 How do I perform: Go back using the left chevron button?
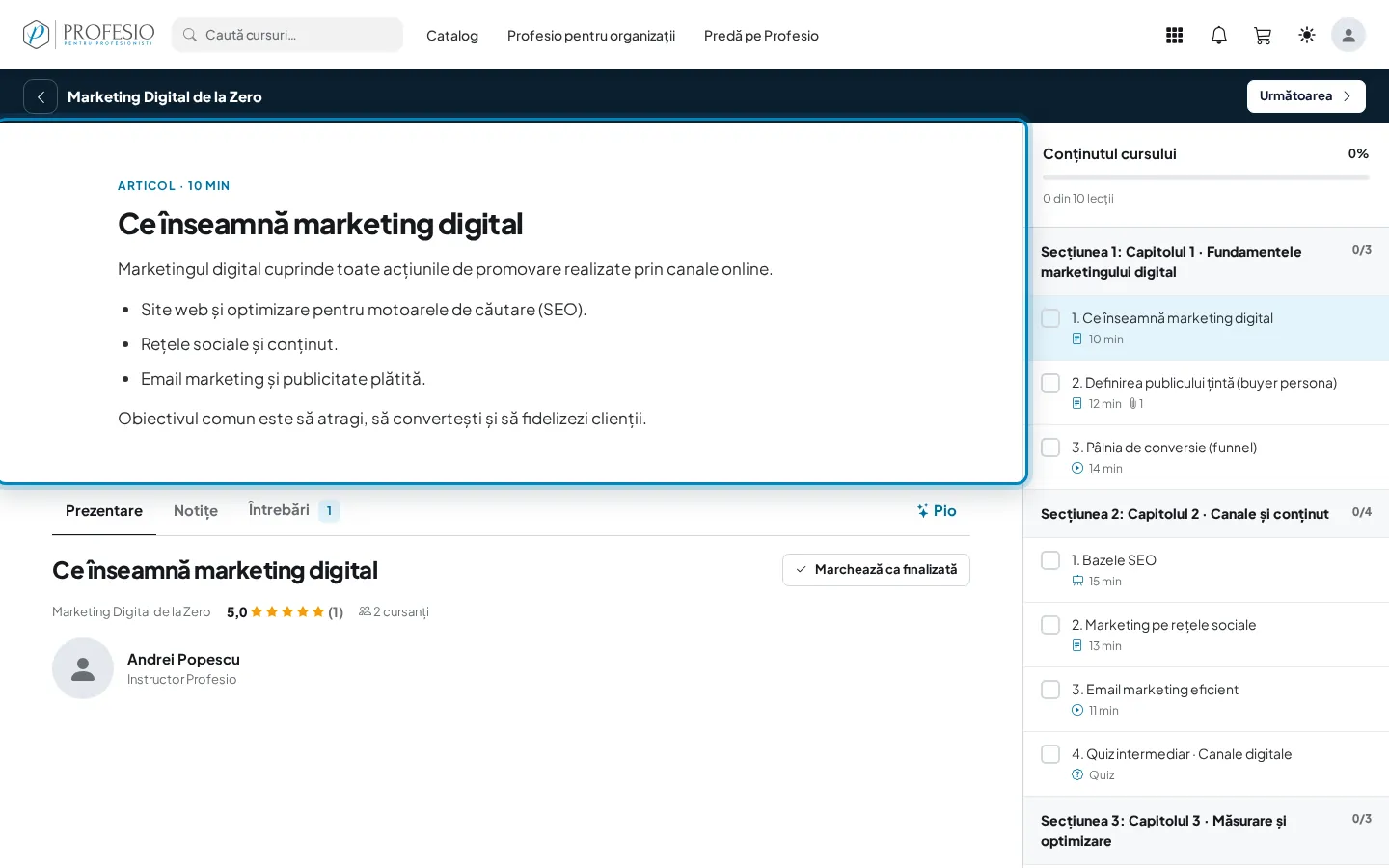[x=41, y=96]
